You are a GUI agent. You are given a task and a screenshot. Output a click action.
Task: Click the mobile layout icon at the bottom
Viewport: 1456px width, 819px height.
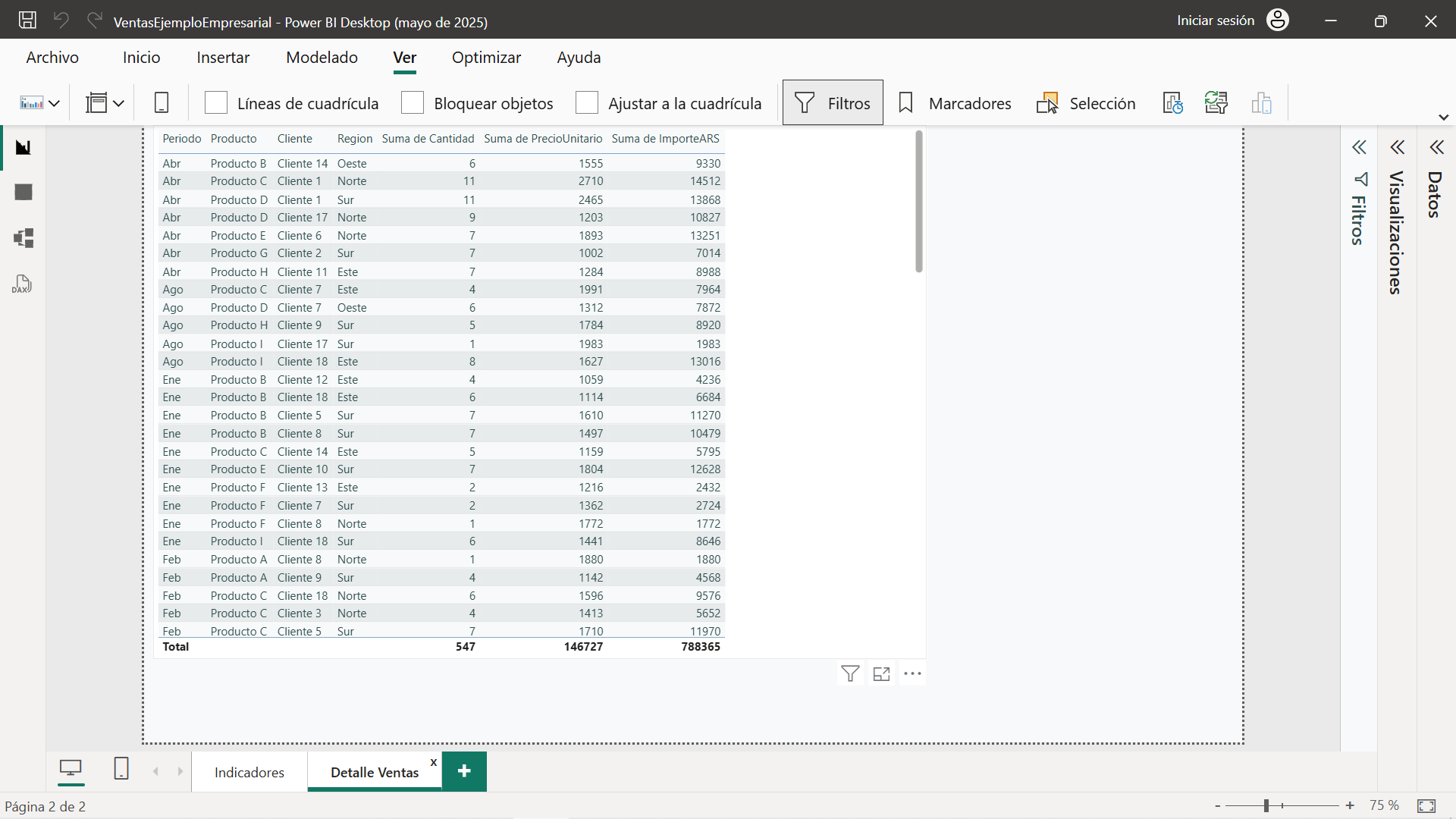tap(121, 769)
